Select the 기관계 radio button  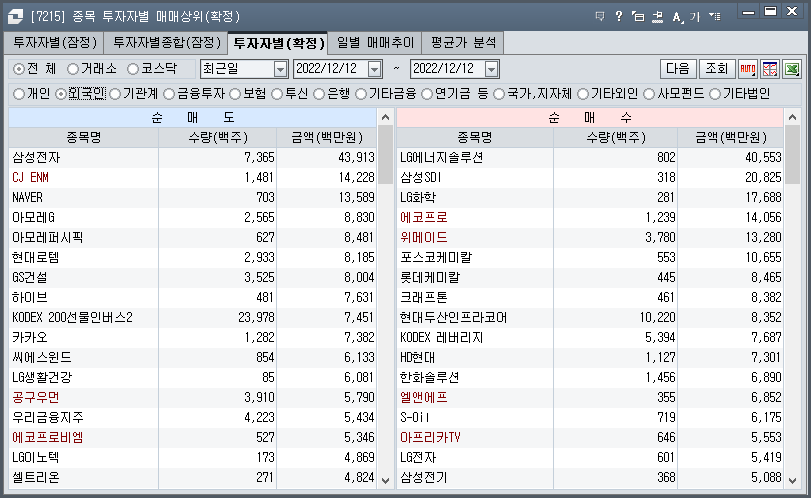[x=115, y=94]
